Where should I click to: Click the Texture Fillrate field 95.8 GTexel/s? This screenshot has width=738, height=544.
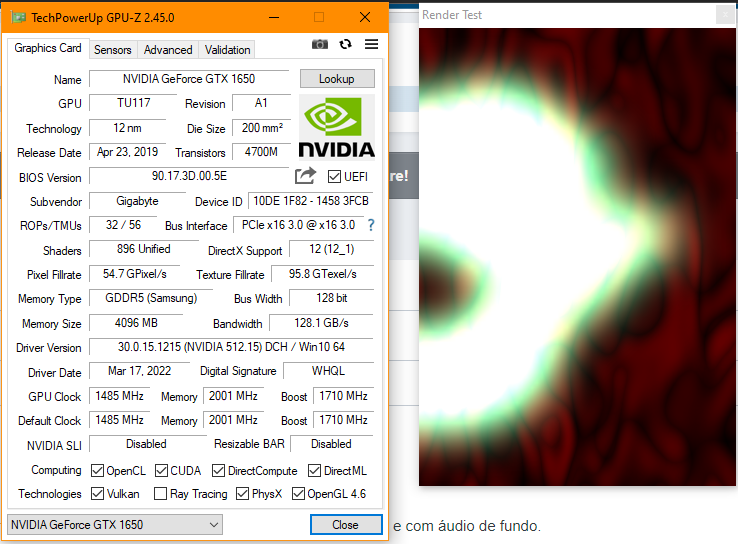[x=323, y=274]
